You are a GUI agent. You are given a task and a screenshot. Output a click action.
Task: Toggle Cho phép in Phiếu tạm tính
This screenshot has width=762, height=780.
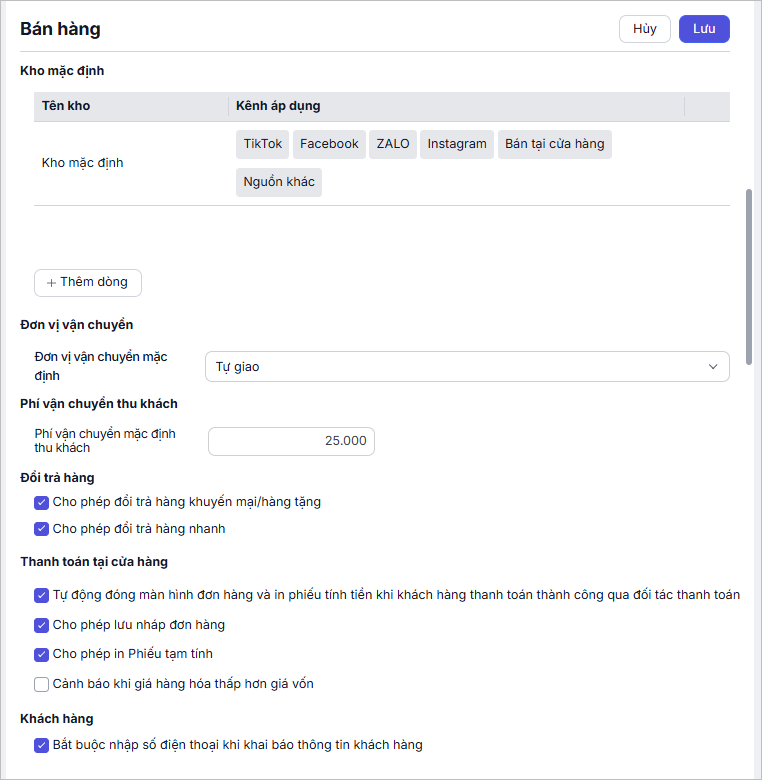click(x=42, y=654)
